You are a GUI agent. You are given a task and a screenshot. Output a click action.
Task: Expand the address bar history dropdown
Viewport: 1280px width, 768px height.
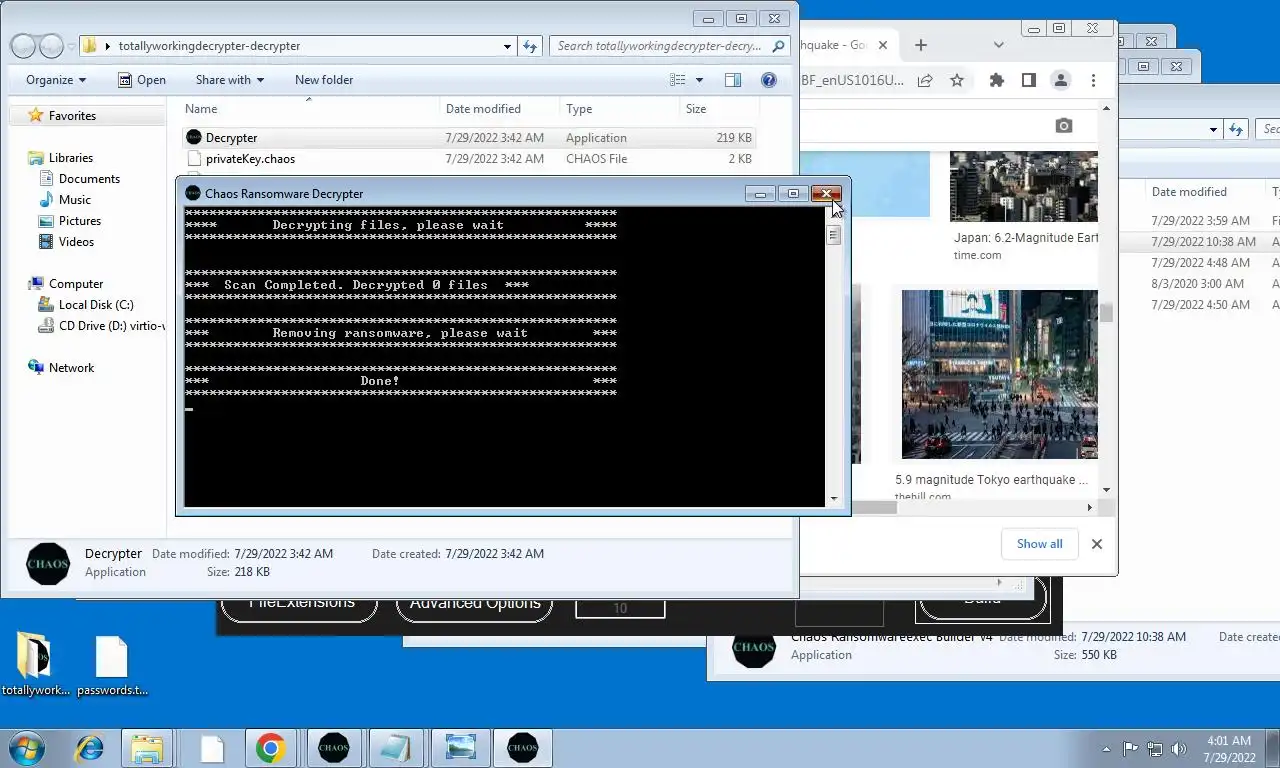point(508,46)
